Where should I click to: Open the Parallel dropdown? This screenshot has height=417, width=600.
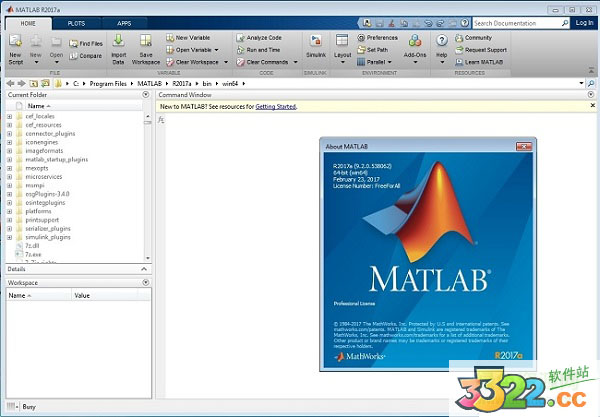pos(375,62)
